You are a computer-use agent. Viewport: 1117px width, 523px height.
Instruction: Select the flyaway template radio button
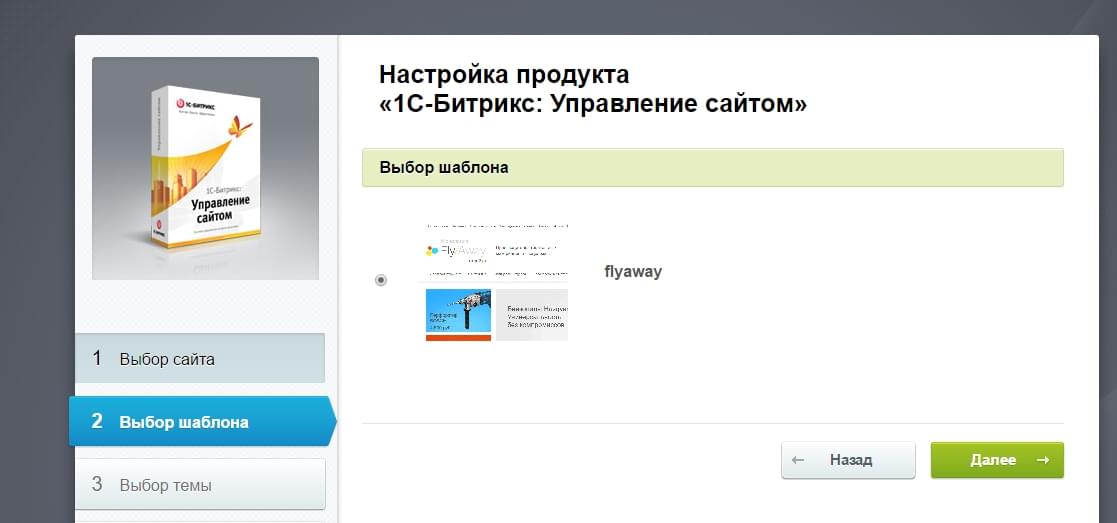point(381,280)
